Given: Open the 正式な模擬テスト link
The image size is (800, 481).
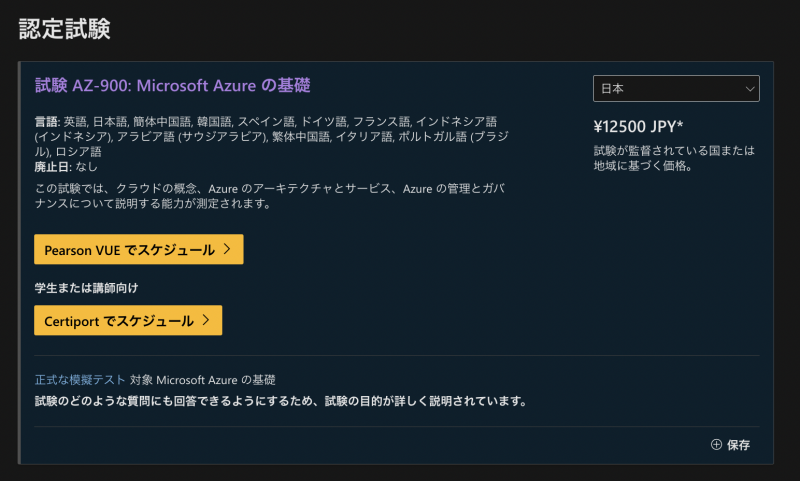Looking at the screenshot, I should (80, 380).
